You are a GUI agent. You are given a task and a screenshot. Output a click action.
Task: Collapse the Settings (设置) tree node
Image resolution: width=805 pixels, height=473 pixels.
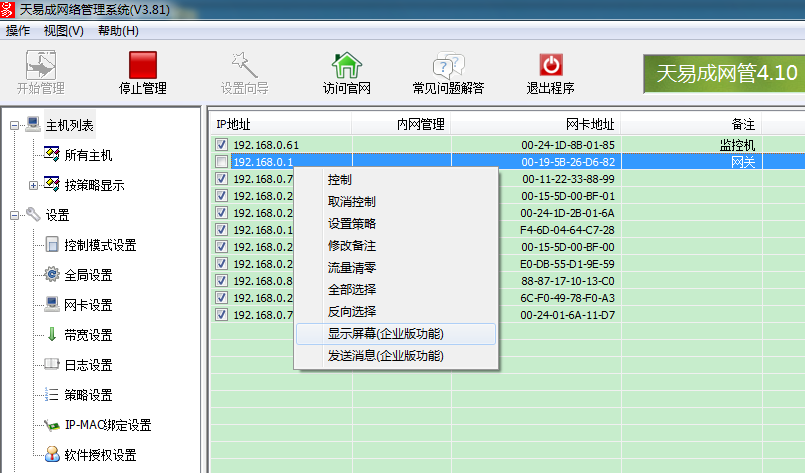(14, 215)
